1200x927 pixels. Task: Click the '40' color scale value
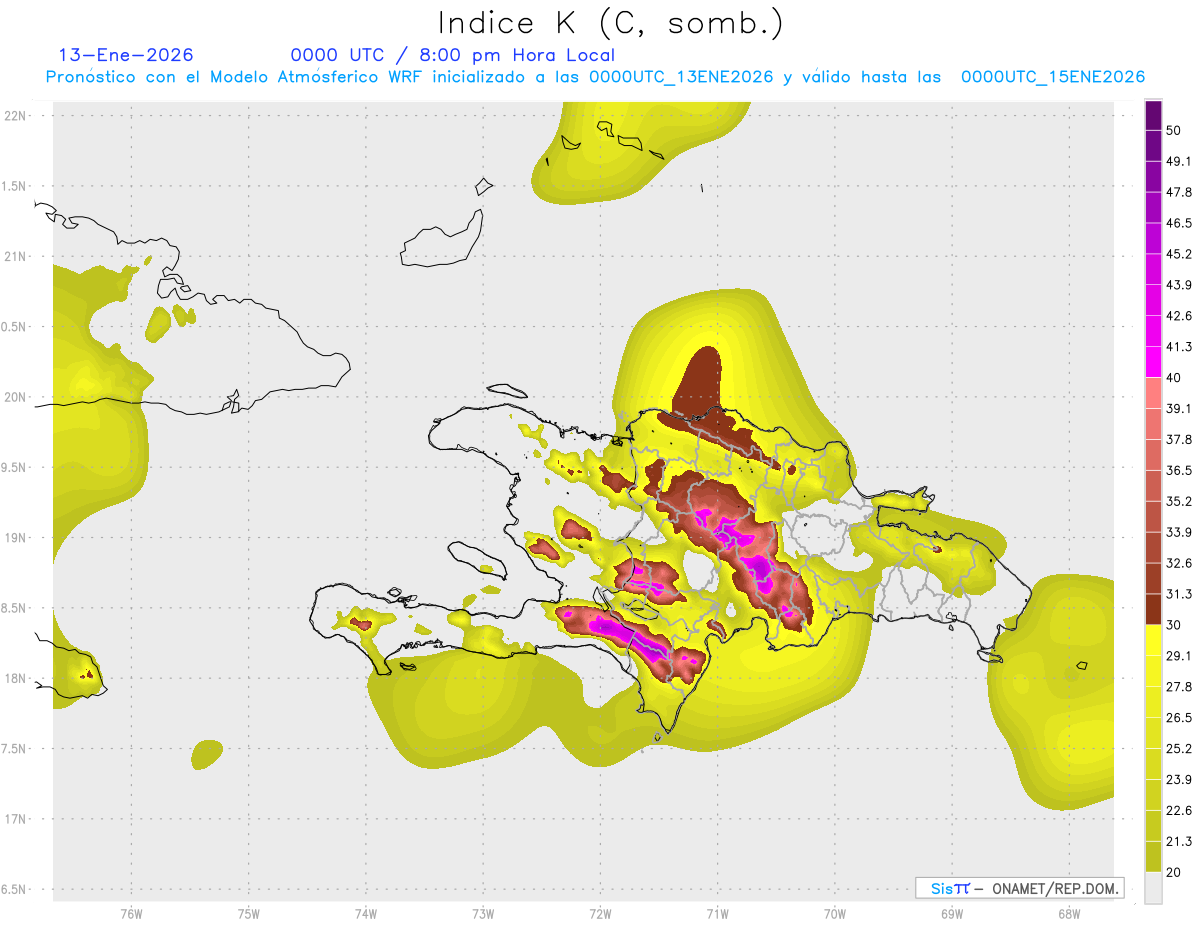(x=1173, y=378)
